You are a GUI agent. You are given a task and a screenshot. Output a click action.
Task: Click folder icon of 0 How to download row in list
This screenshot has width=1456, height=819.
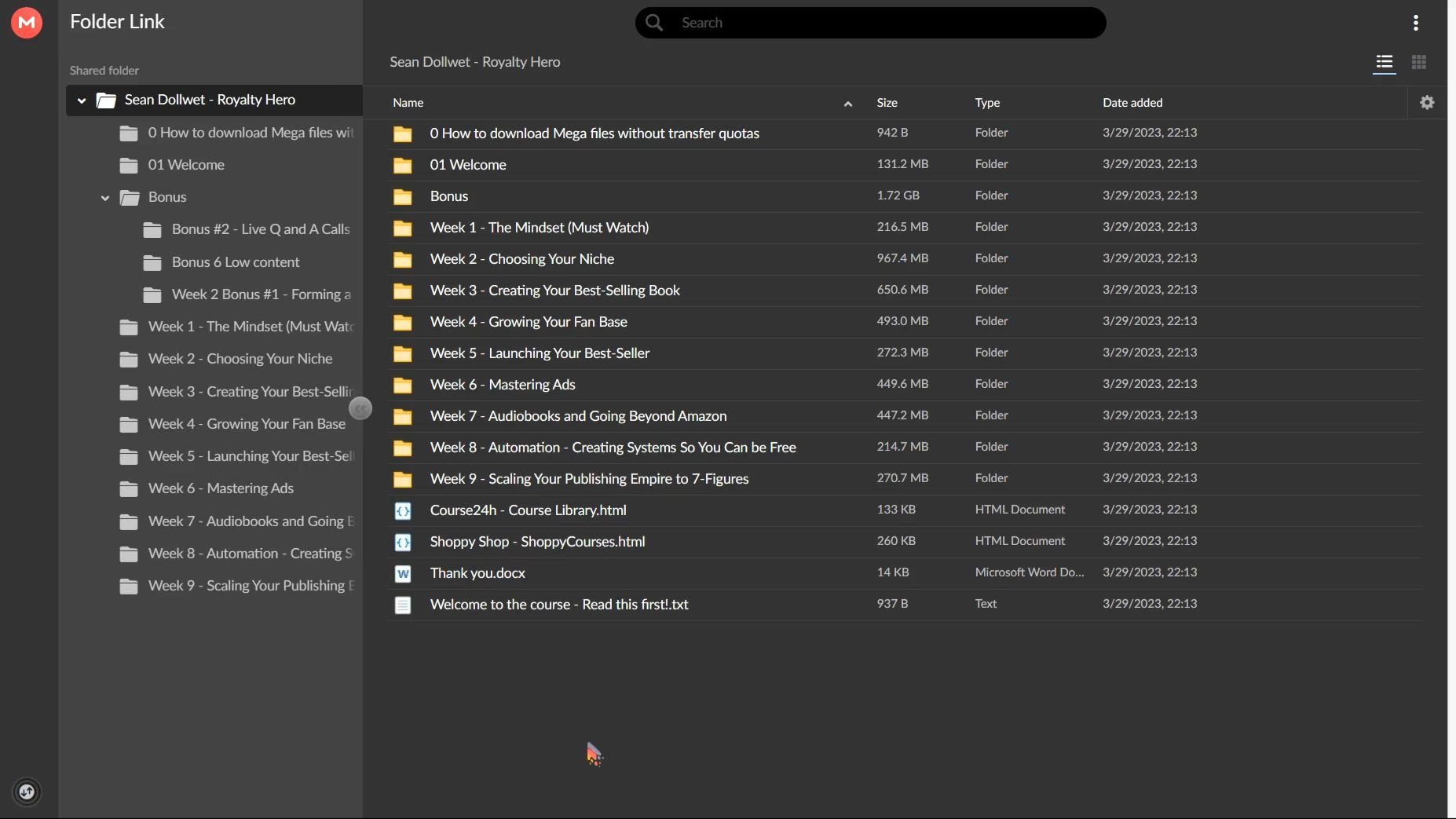pos(403,134)
